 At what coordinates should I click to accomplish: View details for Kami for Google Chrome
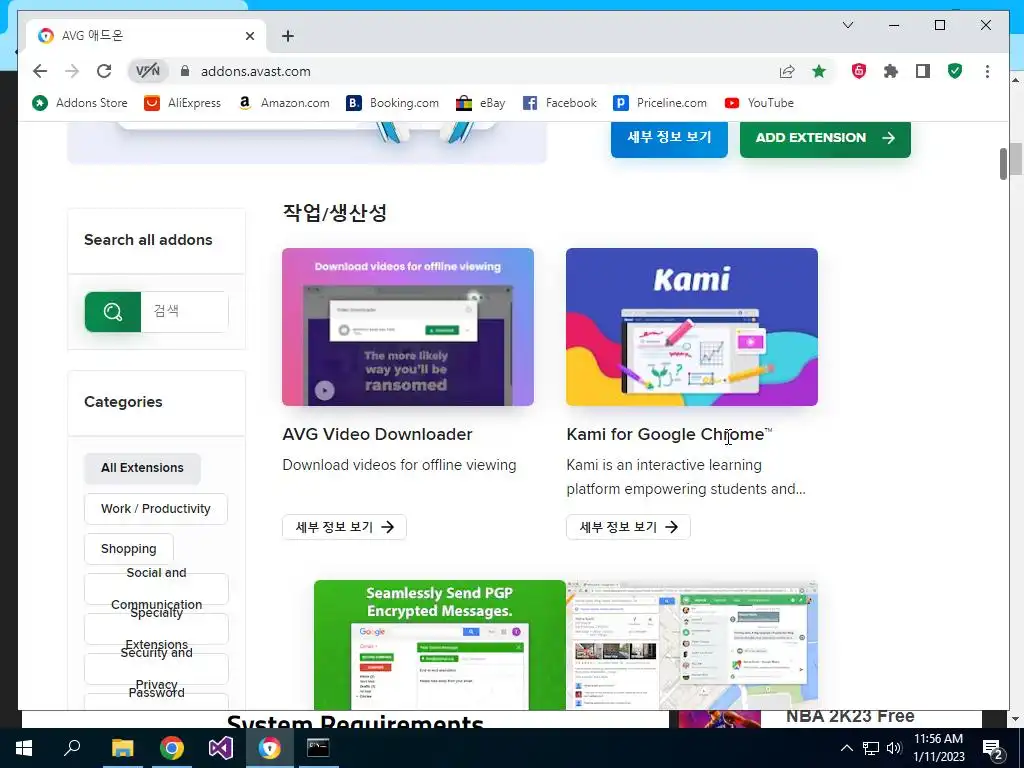(628, 527)
